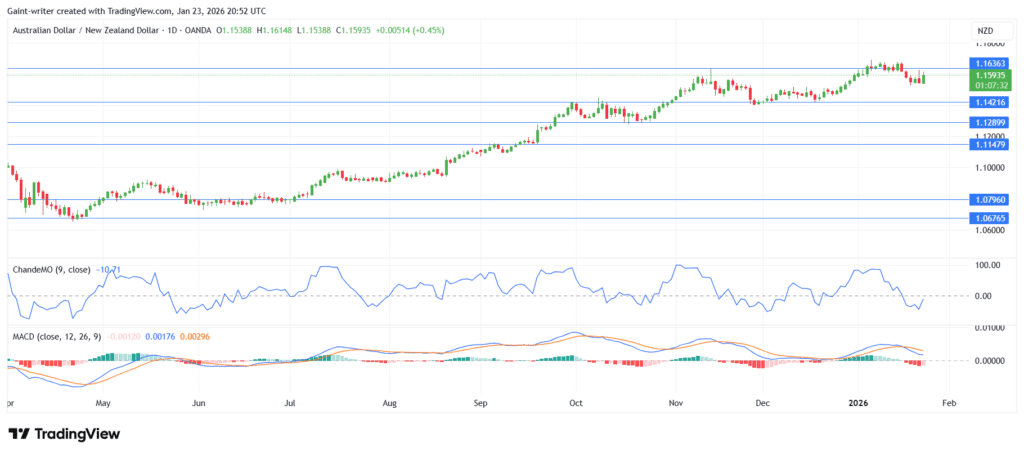Click the Dec label on time axis
This screenshot has height=455, width=1024.
761,405
